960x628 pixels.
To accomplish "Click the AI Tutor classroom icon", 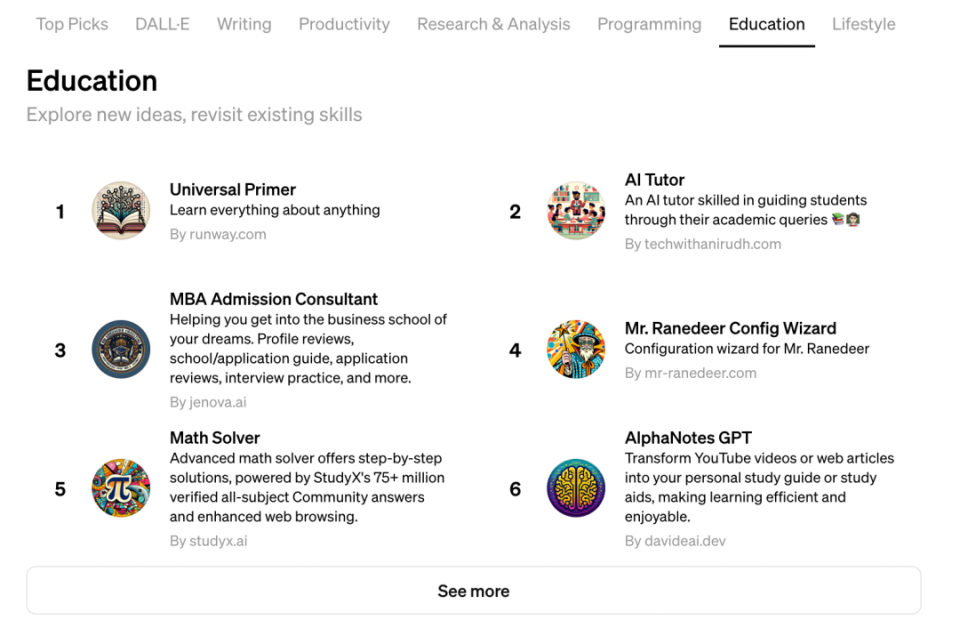I will [576, 211].
